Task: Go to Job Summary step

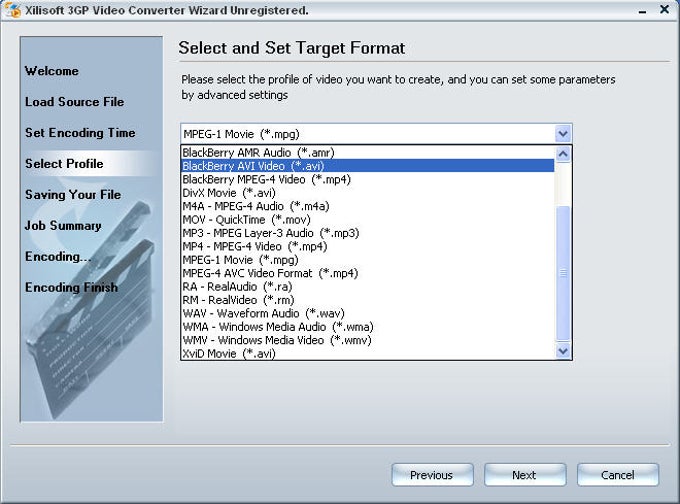Action: click(x=63, y=226)
